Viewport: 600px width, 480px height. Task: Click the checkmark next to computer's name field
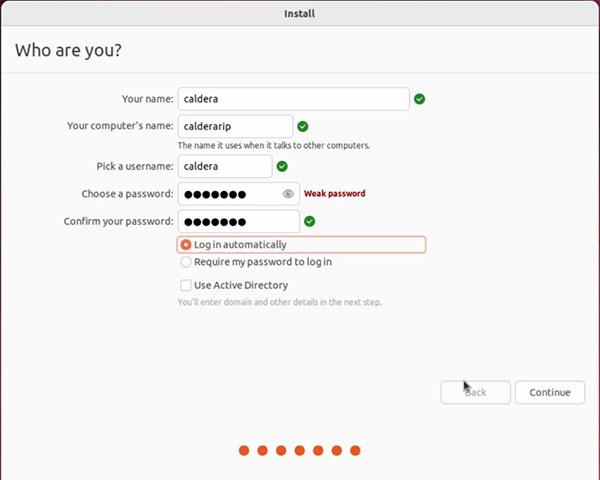(302, 126)
